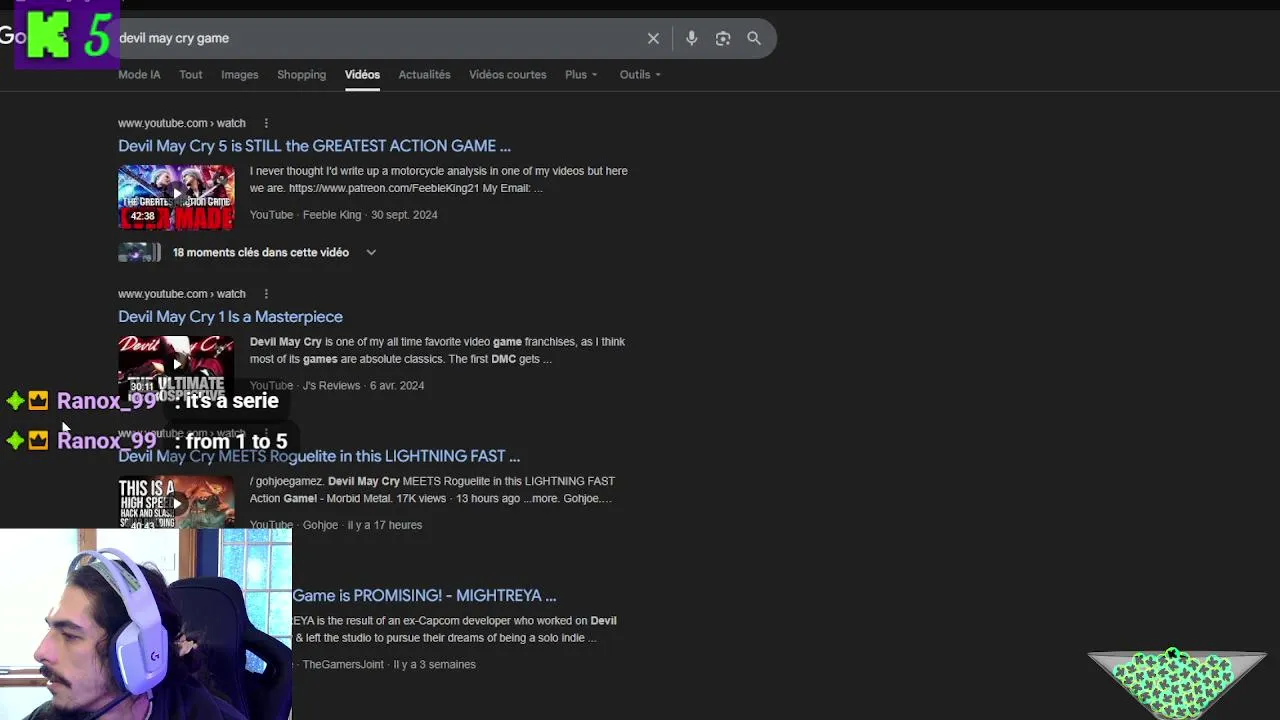Screen dimensions: 1280x720
Task: Click Ranox_99 username beside from 1 to 5
Action: click(107, 441)
